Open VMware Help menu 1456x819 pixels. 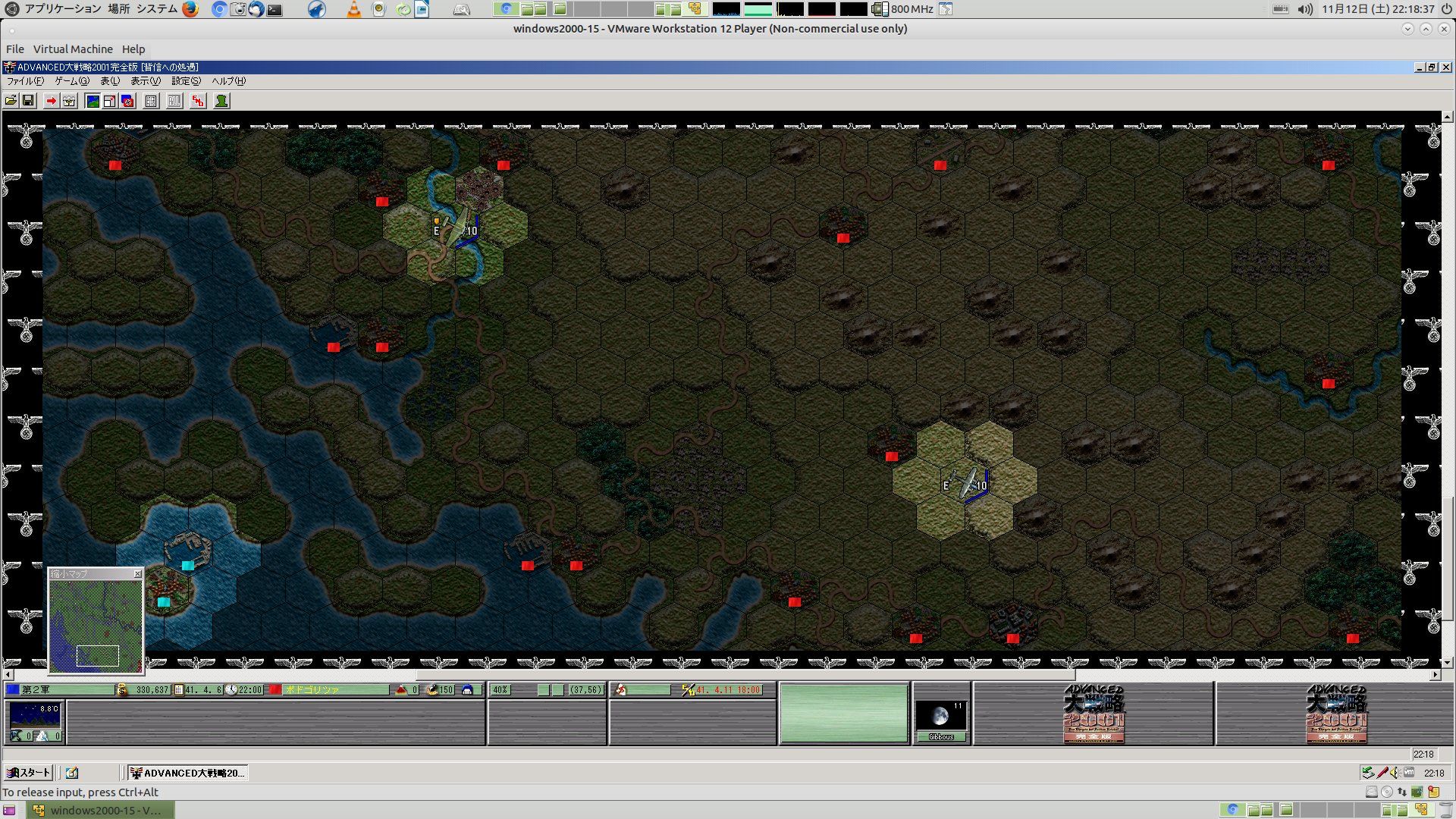point(133,49)
